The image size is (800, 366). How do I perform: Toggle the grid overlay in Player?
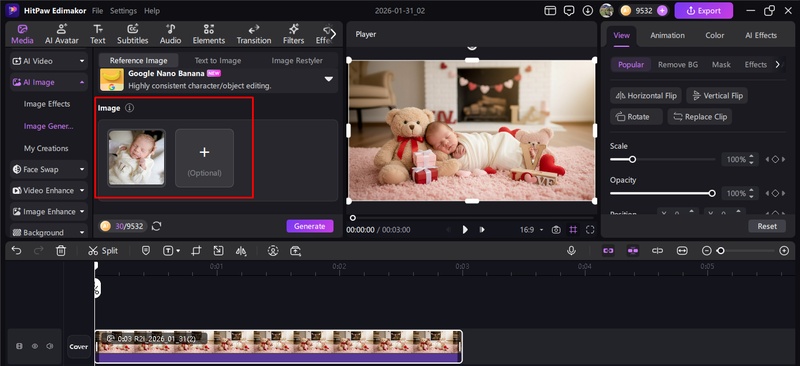coord(573,230)
